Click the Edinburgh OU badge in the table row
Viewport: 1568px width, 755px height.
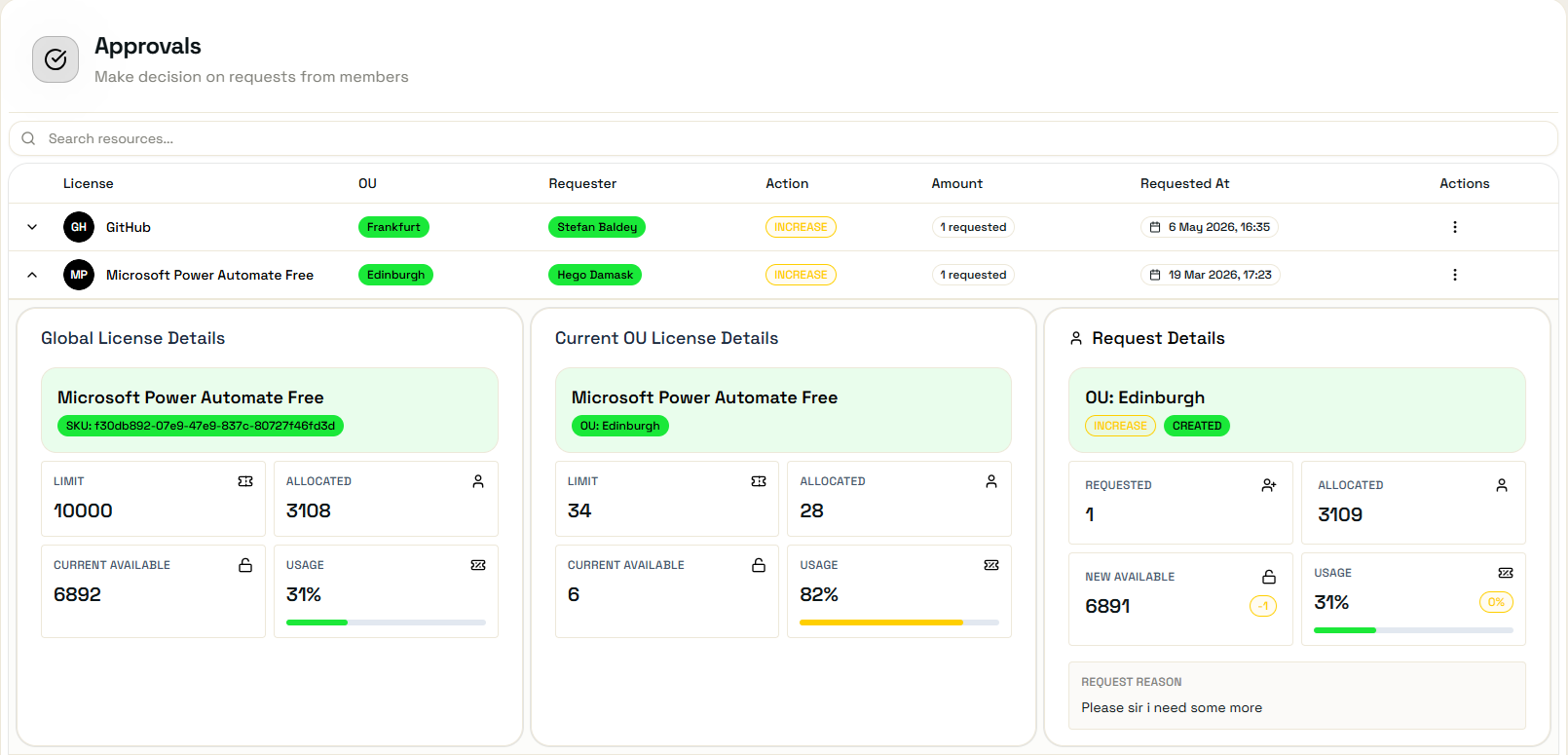pos(395,275)
